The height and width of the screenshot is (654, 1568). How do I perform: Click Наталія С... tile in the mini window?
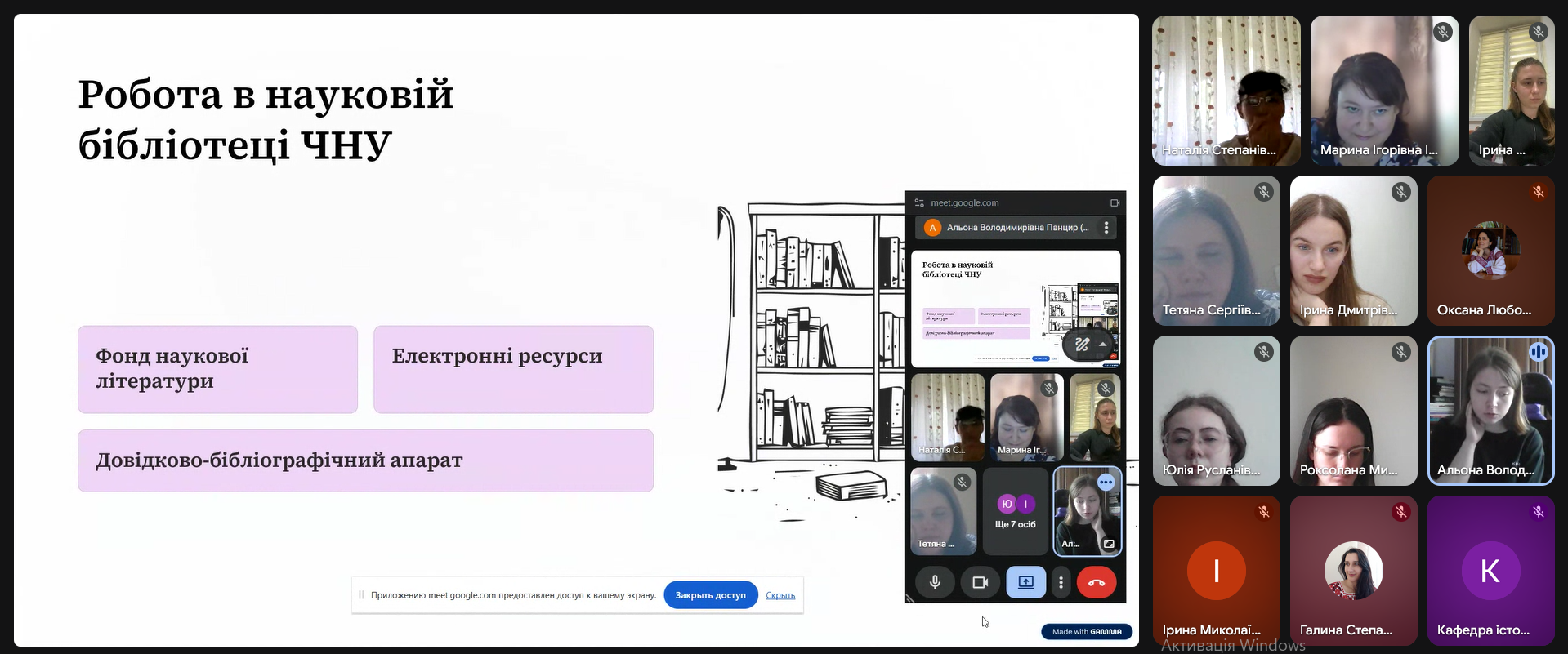[948, 417]
